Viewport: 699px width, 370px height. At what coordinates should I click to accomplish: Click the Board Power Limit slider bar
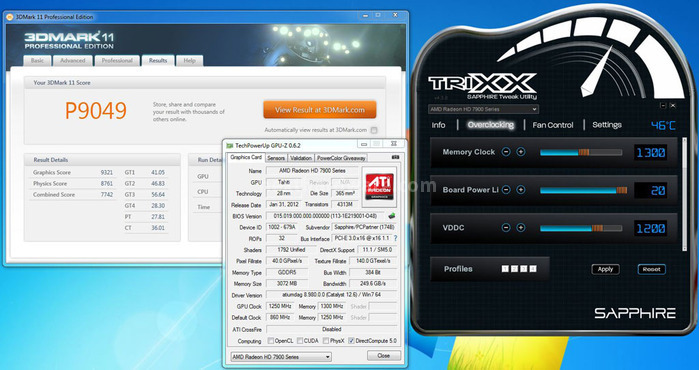pos(584,190)
